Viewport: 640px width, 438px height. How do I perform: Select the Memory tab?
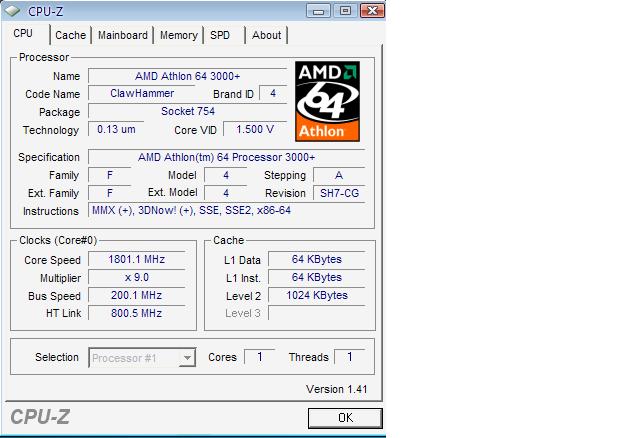tap(178, 36)
